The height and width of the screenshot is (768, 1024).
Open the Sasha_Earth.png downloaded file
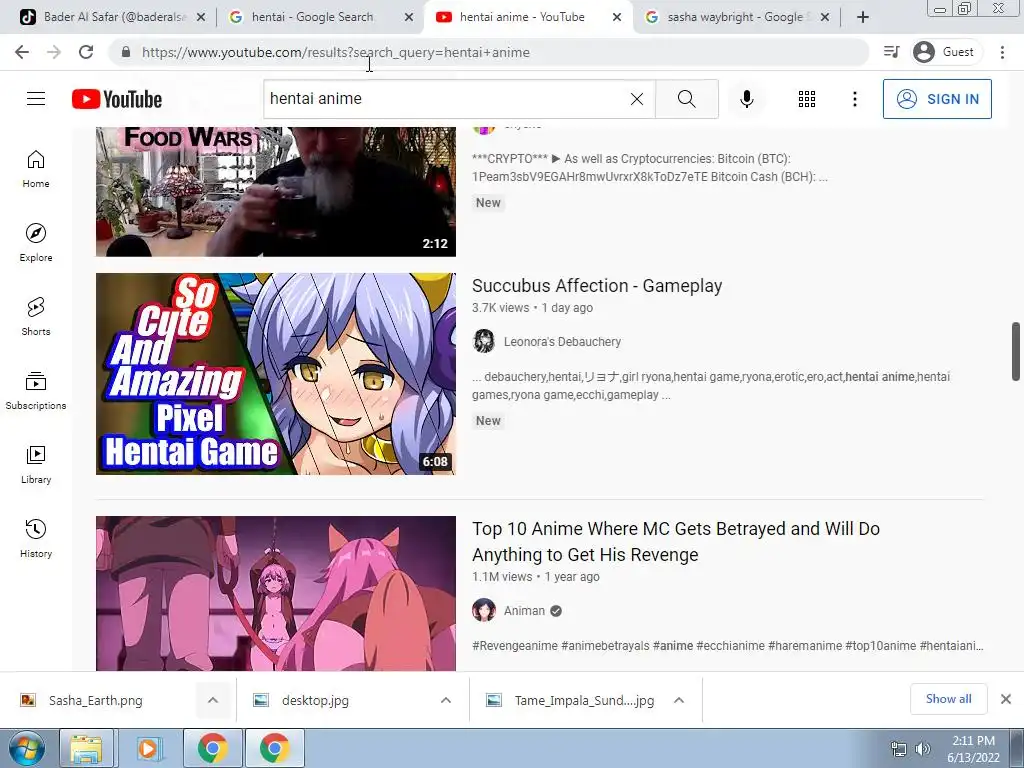95,700
